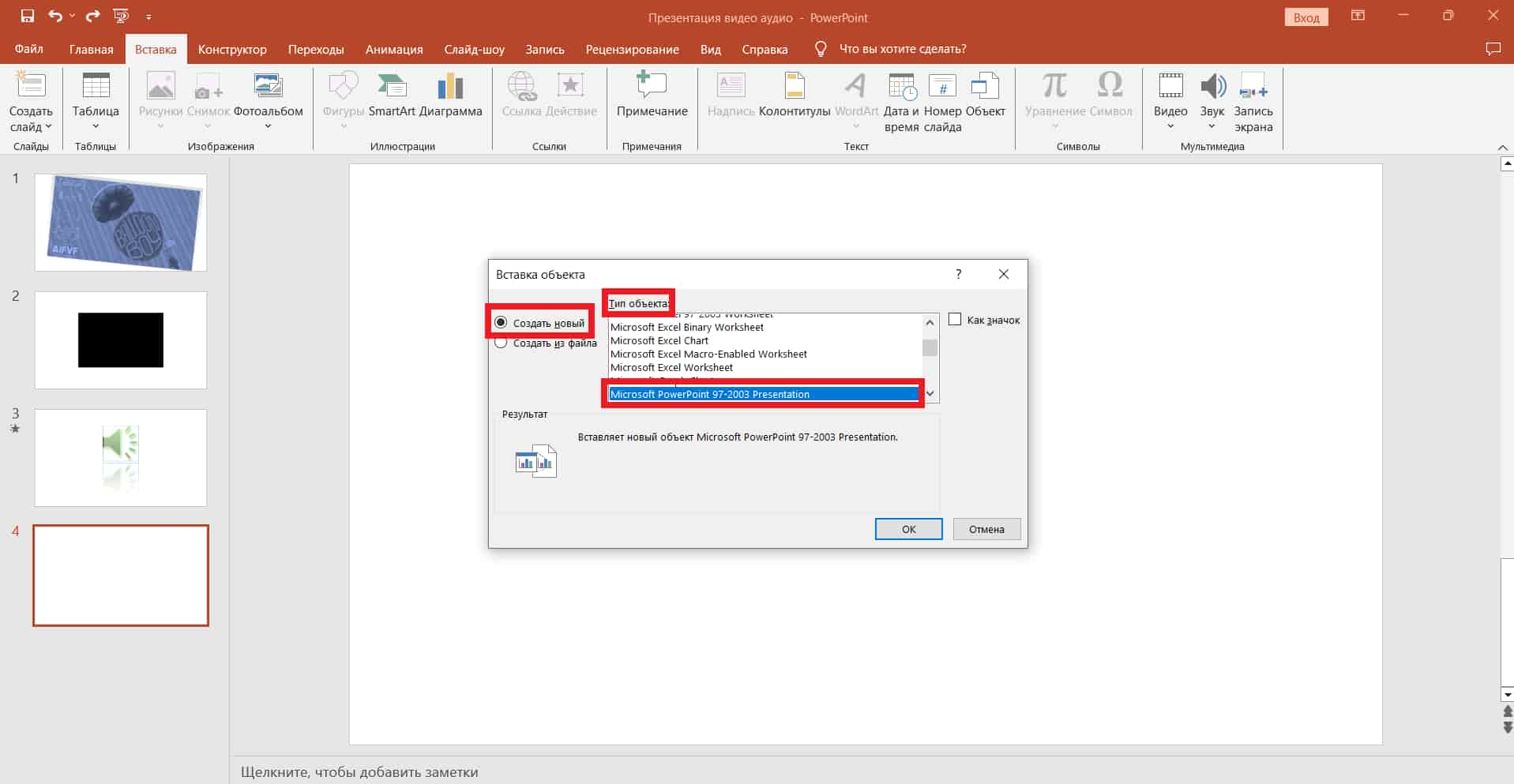Image resolution: width=1514 pixels, height=784 pixels.
Task: Click the notes area Щелкните, чтобы добавить заметки
Action: [359, 771]
